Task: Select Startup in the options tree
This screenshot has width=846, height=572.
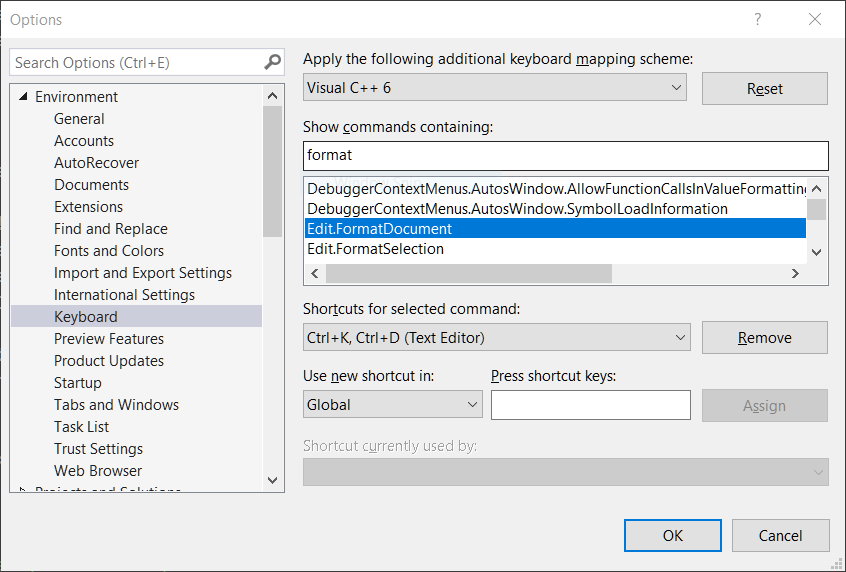Action: point(78,383)
